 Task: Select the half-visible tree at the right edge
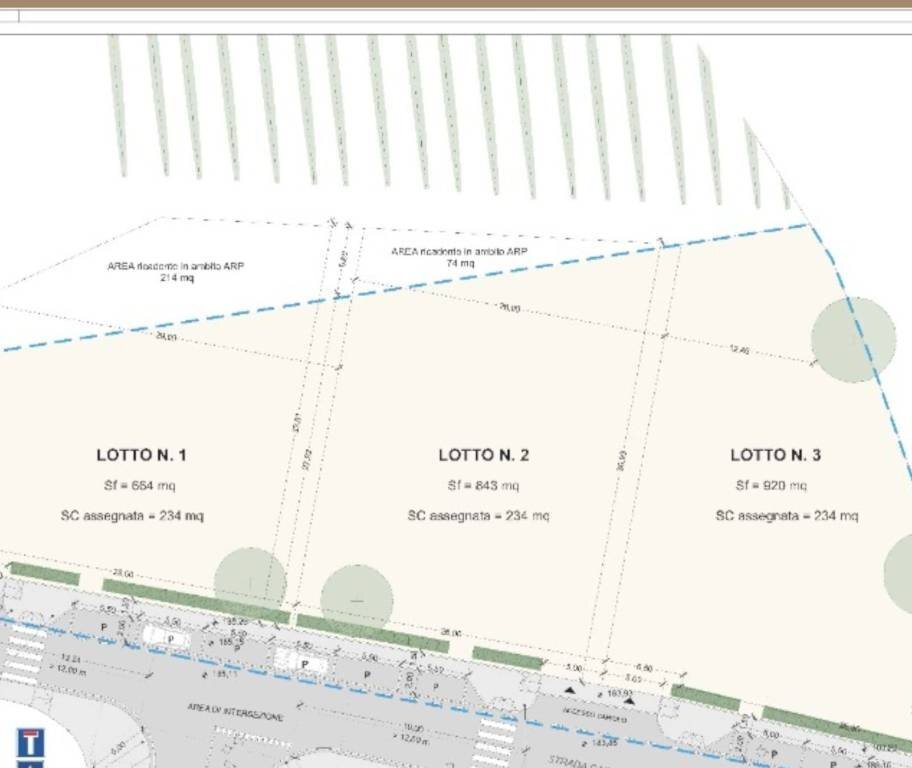tap(898, 573)
